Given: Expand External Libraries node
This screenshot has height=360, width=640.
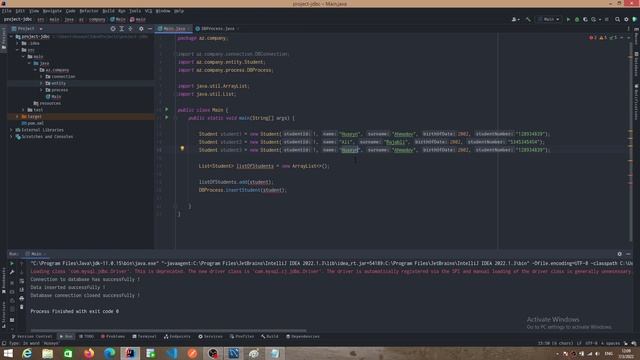Looking at the screenshot, I should pyautogui.click(x=11, y=130).
